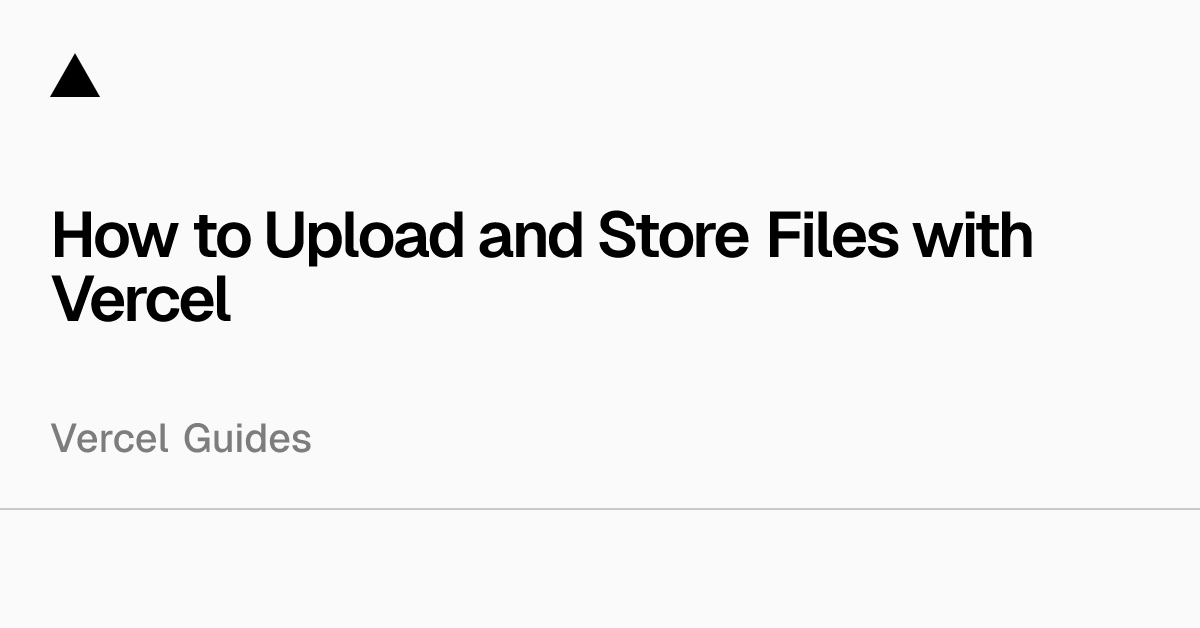This screenshot has height=628, width=1200.
Task: Click the top tip of the triangle logo
Action: [75, 57]
